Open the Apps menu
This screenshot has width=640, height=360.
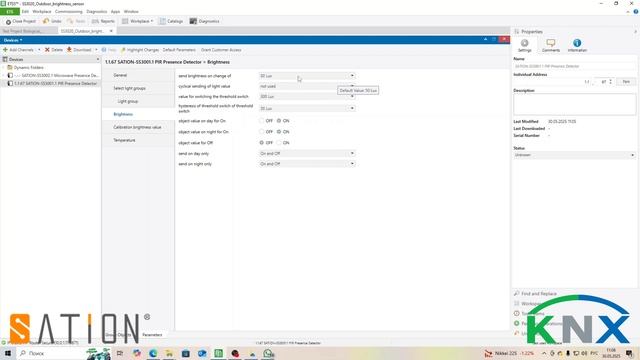116,11
